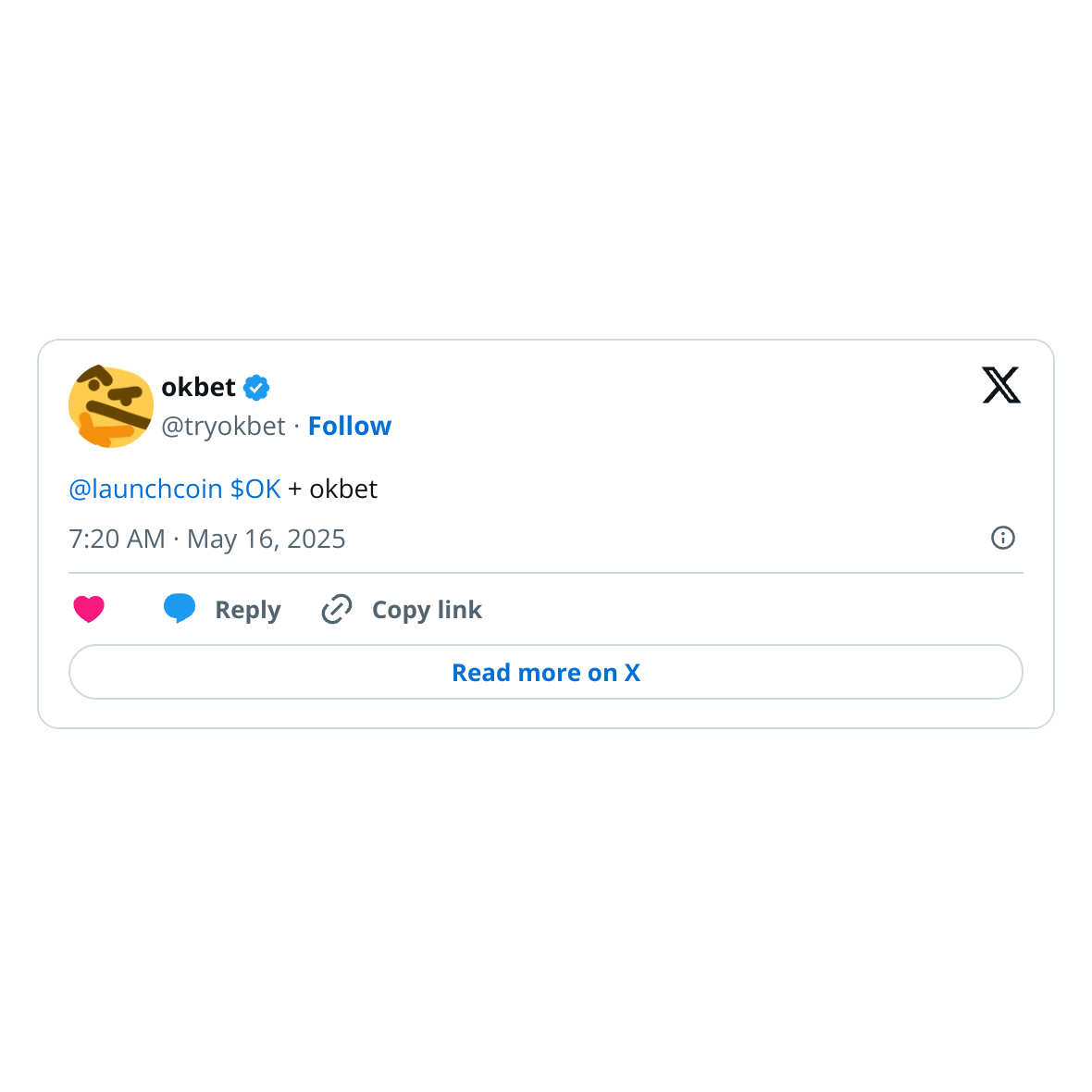Click the blue speech bubble reply icon
Image resolution: width=1092 pixels, height=1092 pixels.
coord(180,608)
